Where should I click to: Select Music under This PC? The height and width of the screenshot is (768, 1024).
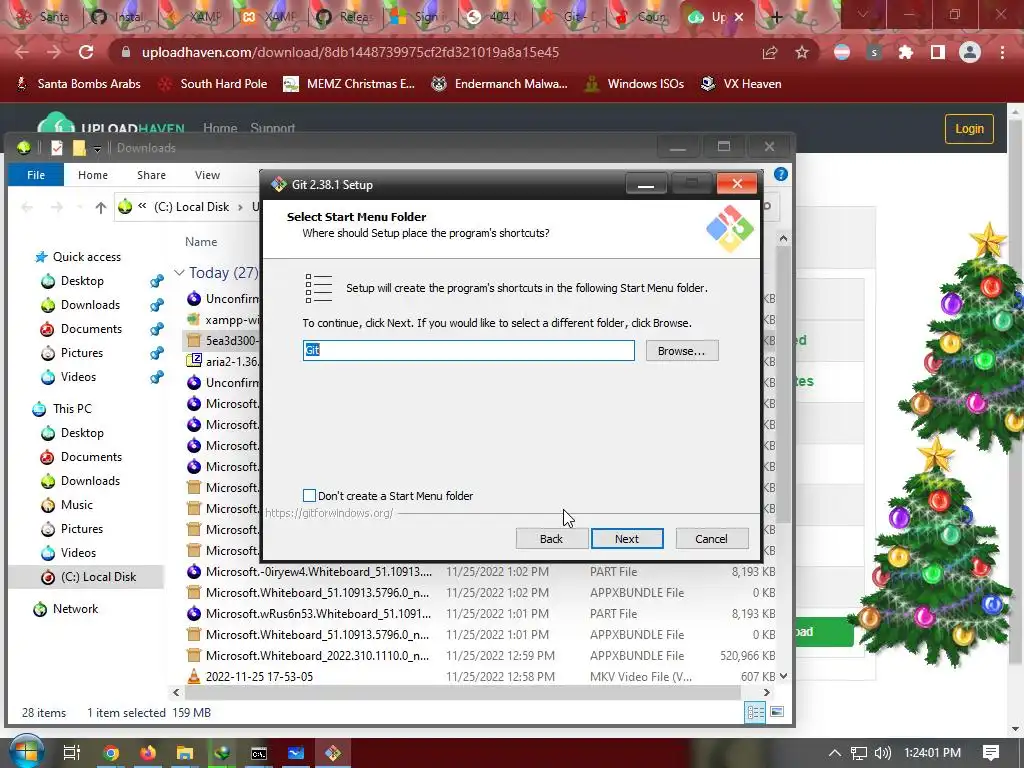click(76, 505)
